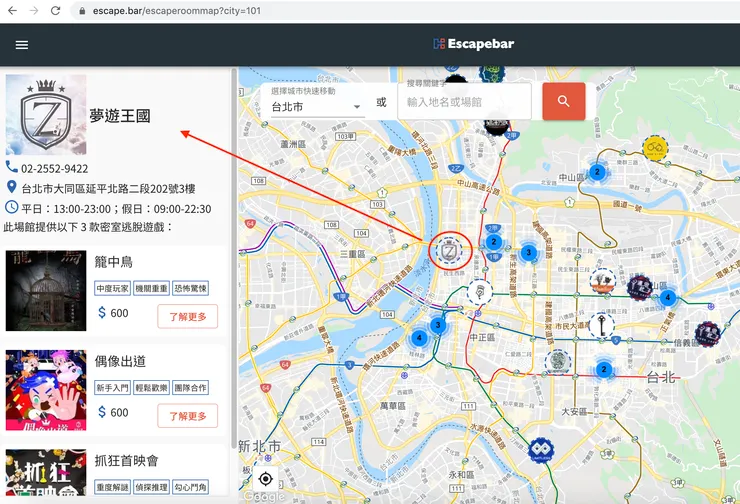Viewport: 740px width, 504px height.
Task: Click the 勾心鬥角 tag
Action: point(190,487)
